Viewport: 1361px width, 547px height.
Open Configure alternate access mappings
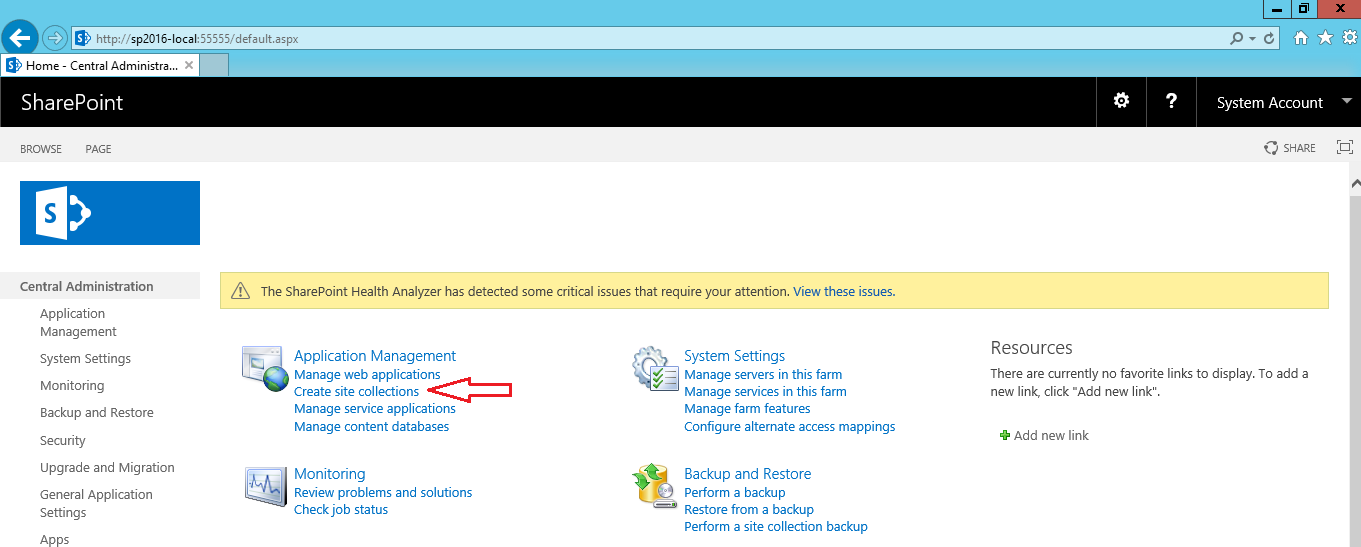(x=790, y=426)
